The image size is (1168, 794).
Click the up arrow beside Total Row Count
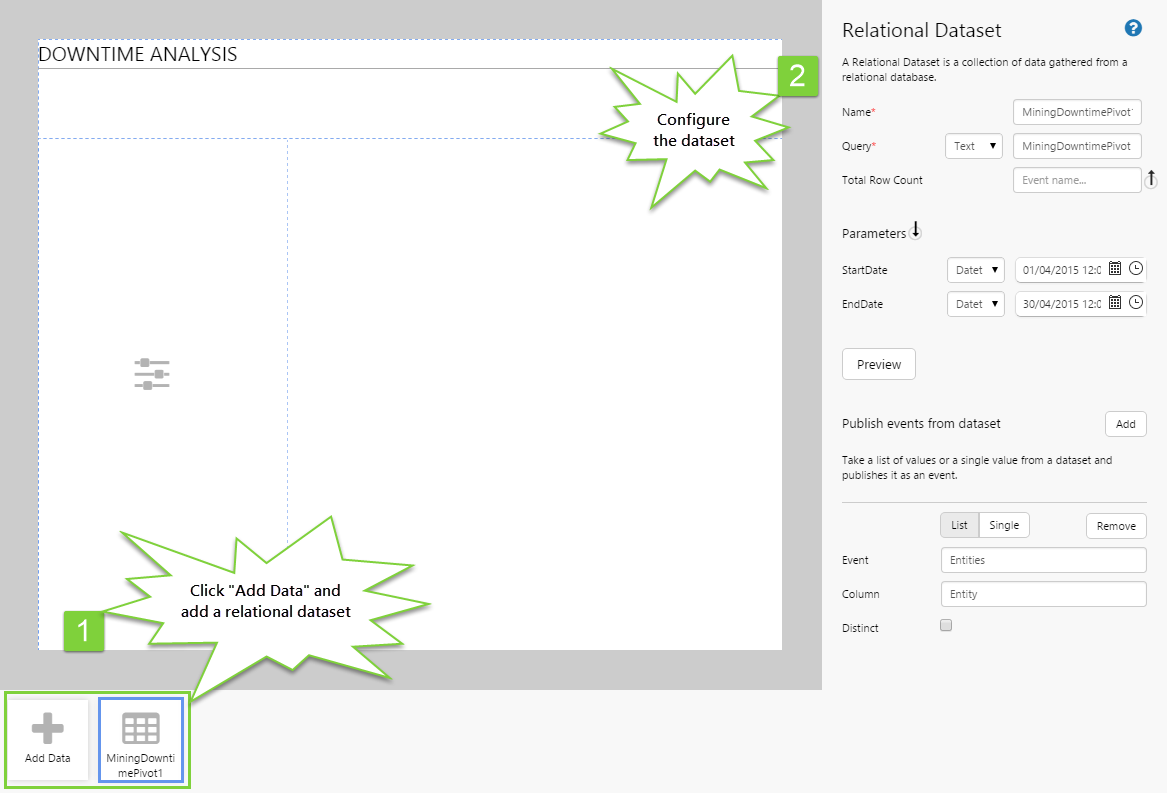[x=1151, y=179]
